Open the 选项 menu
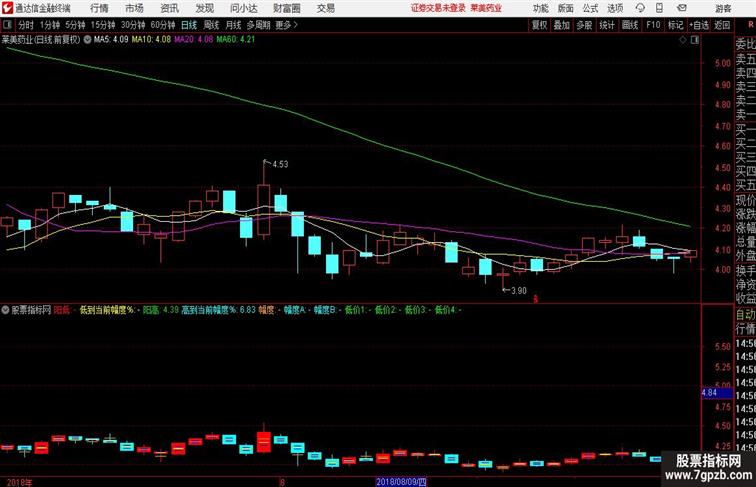The height and width of the screenshot is (487, 756). [615, 8]
